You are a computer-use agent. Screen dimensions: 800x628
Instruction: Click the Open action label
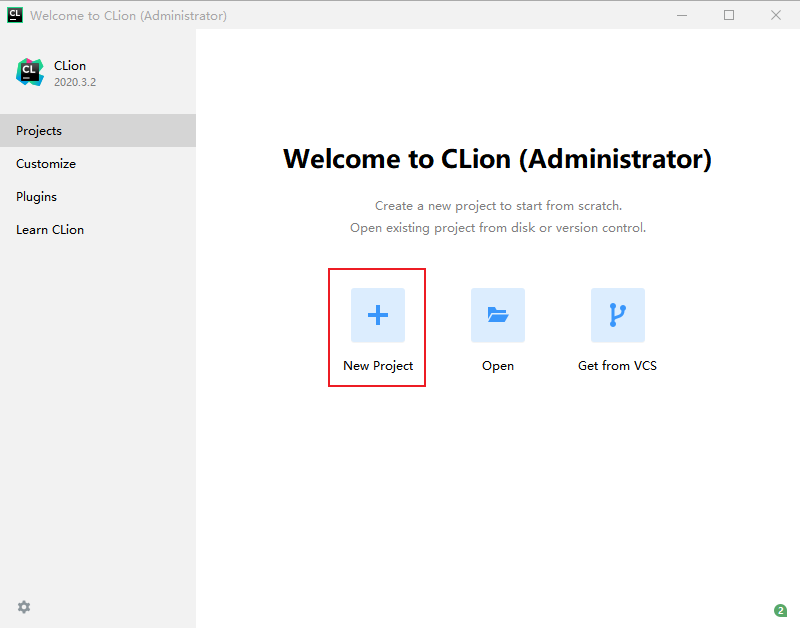click(x=497, y=365)
